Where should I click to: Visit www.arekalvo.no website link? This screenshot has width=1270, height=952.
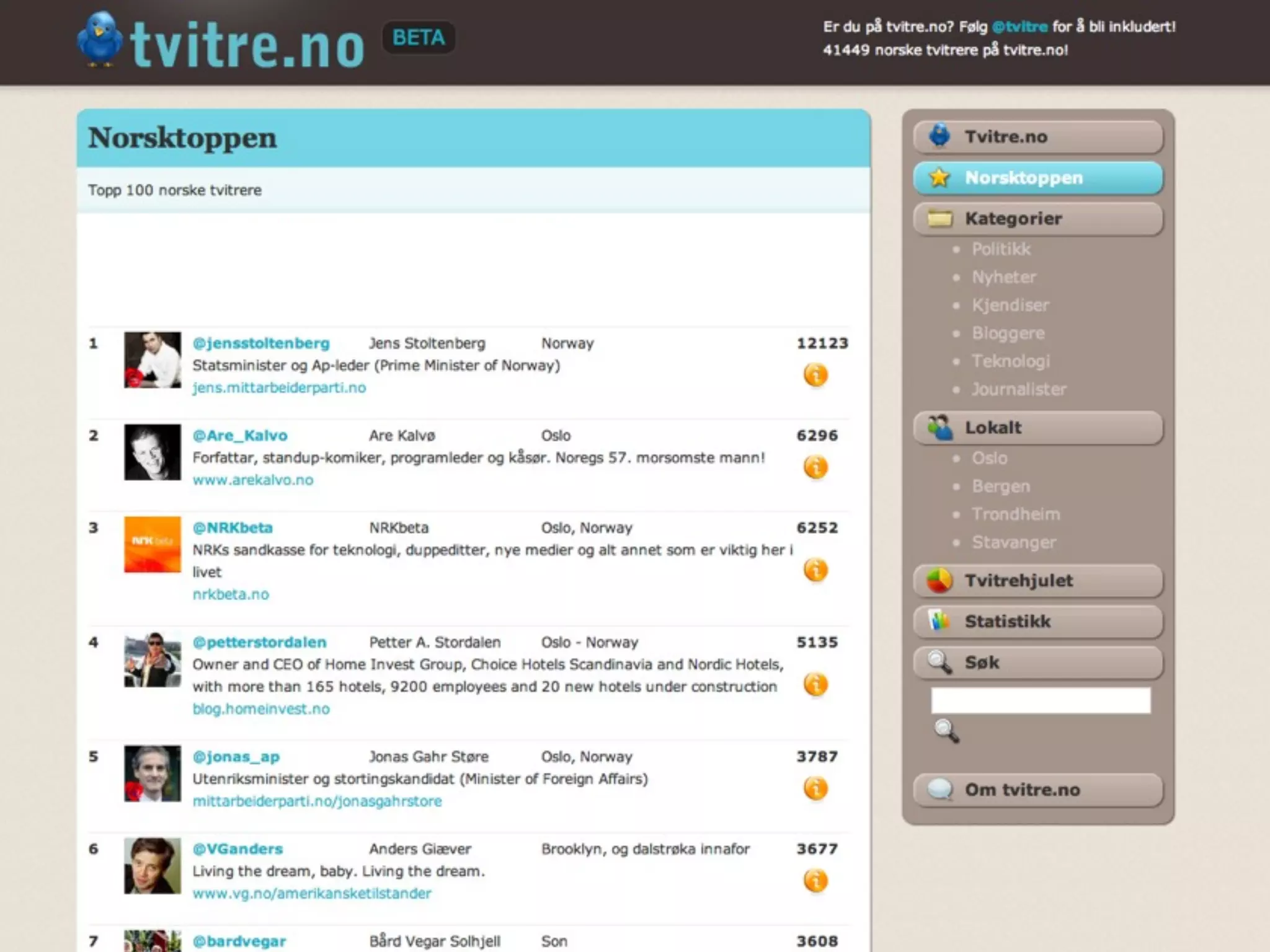click(253, 480)
